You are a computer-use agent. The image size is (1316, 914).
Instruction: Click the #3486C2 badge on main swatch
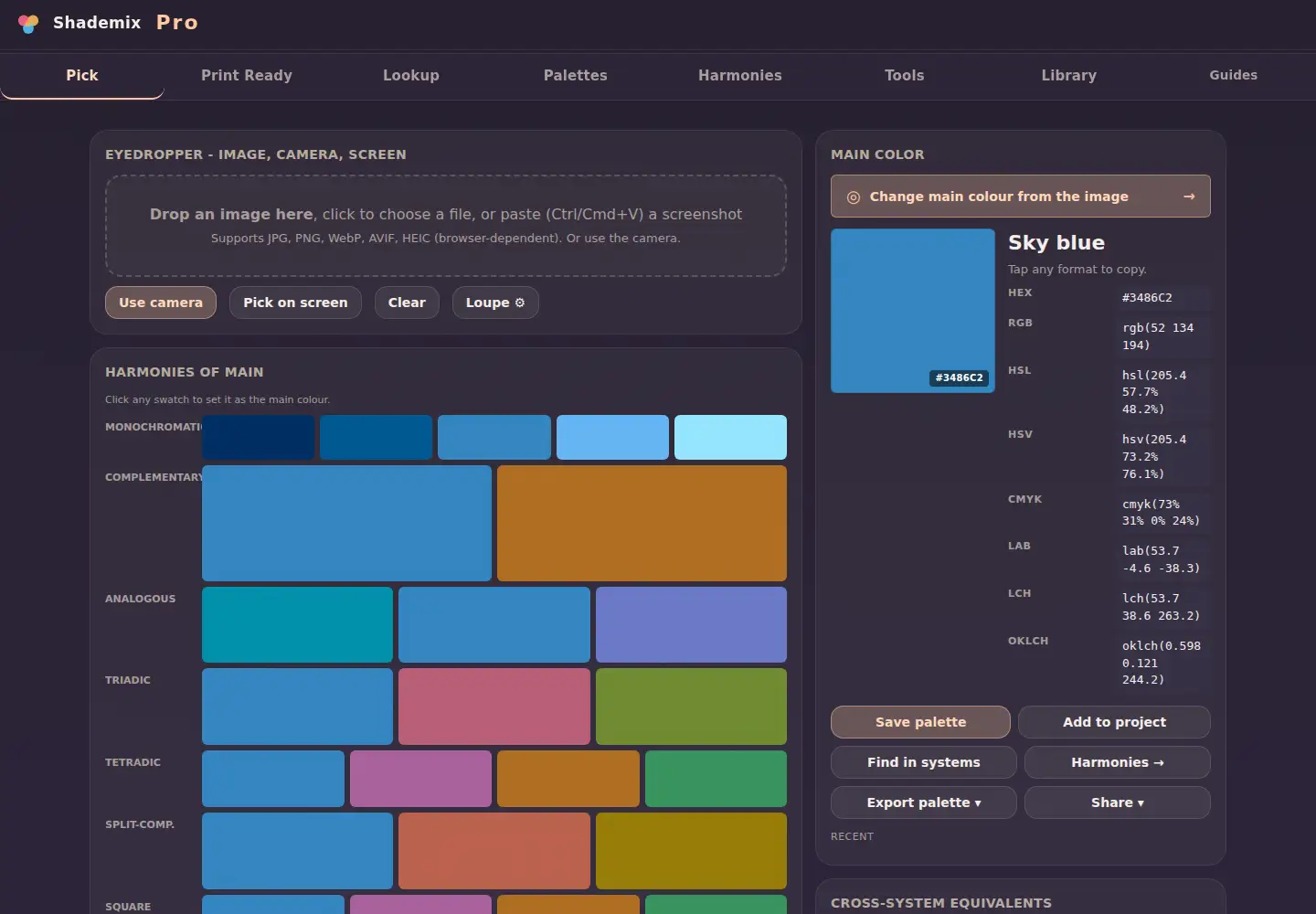(960, 377)
